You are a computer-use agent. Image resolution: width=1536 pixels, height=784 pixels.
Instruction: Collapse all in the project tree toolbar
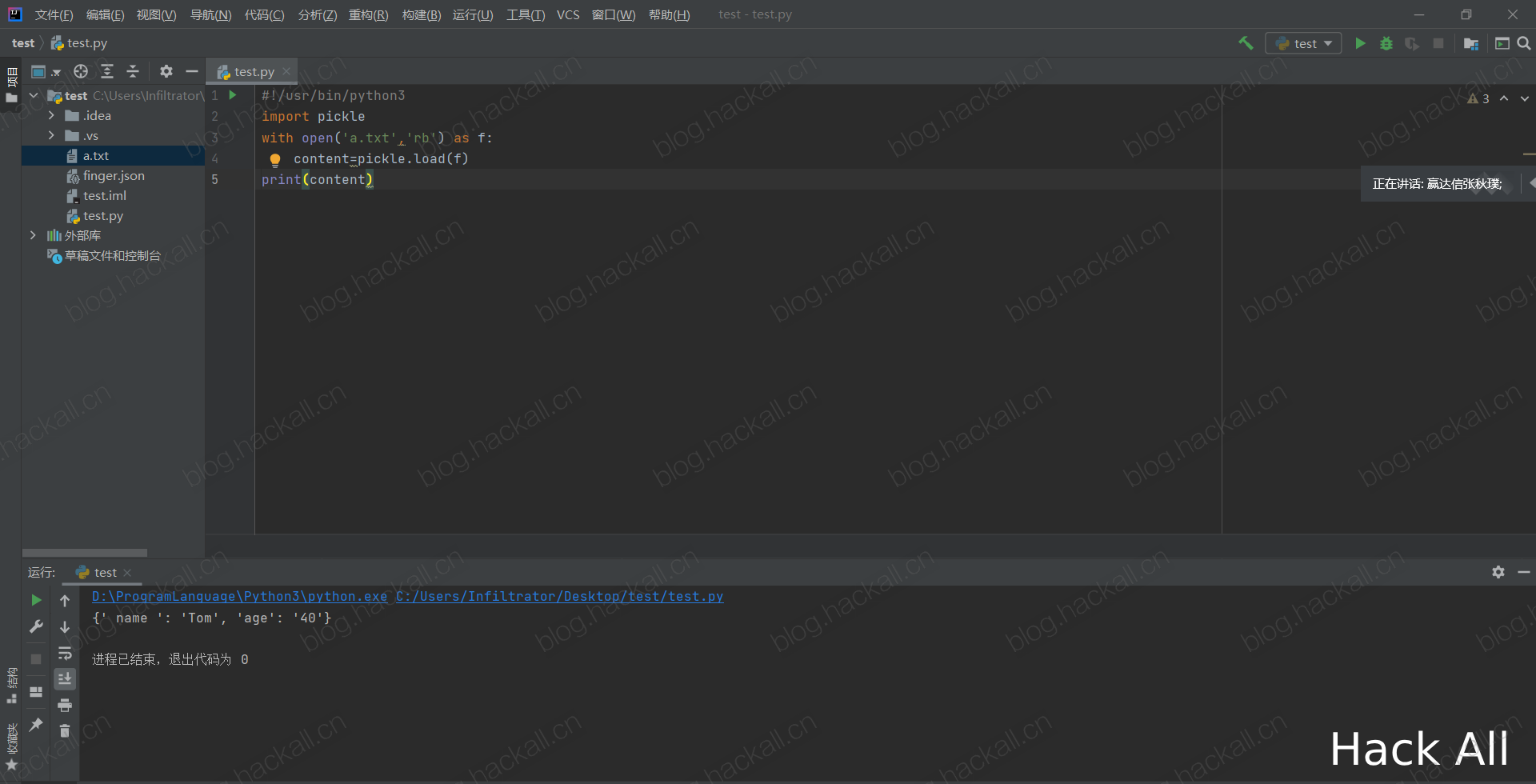point(133,71)
